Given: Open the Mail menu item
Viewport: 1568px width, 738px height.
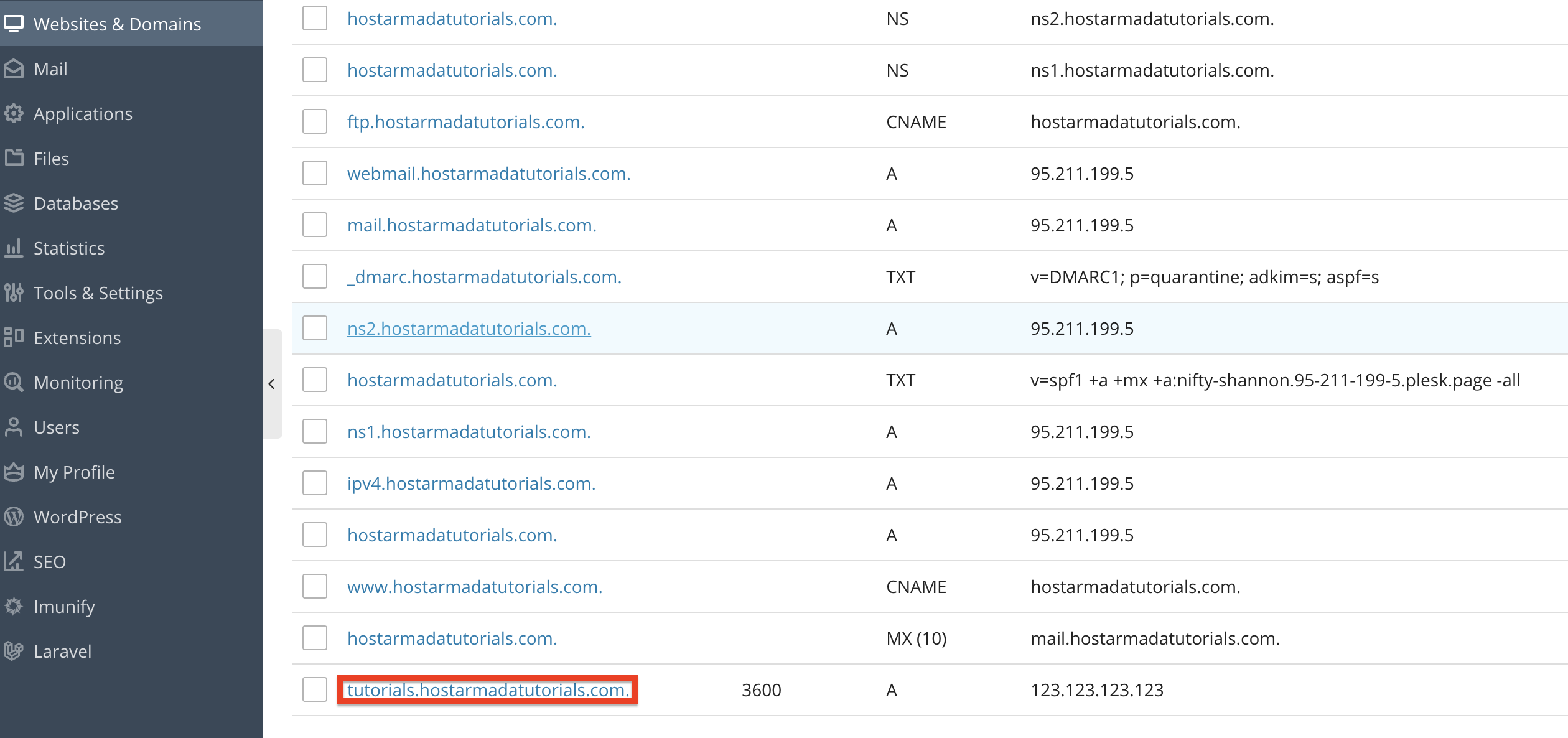Looking at the screenshot, I should point(51,69).
